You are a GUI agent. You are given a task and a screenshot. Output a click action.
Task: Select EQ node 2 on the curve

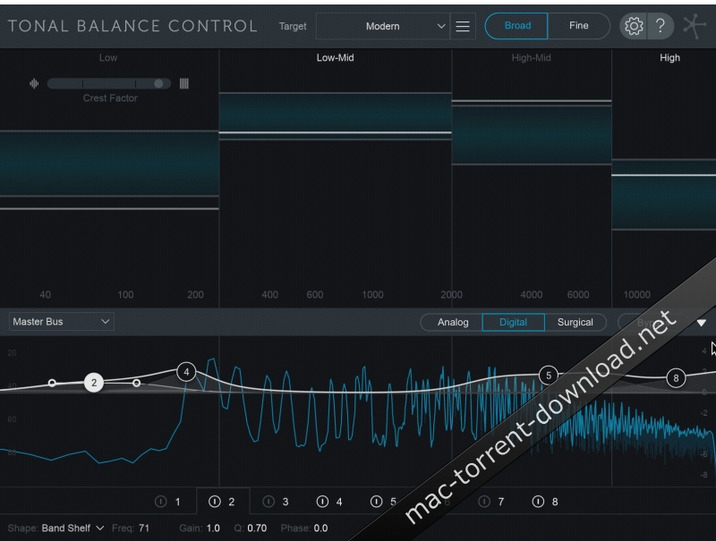(94, 383)
